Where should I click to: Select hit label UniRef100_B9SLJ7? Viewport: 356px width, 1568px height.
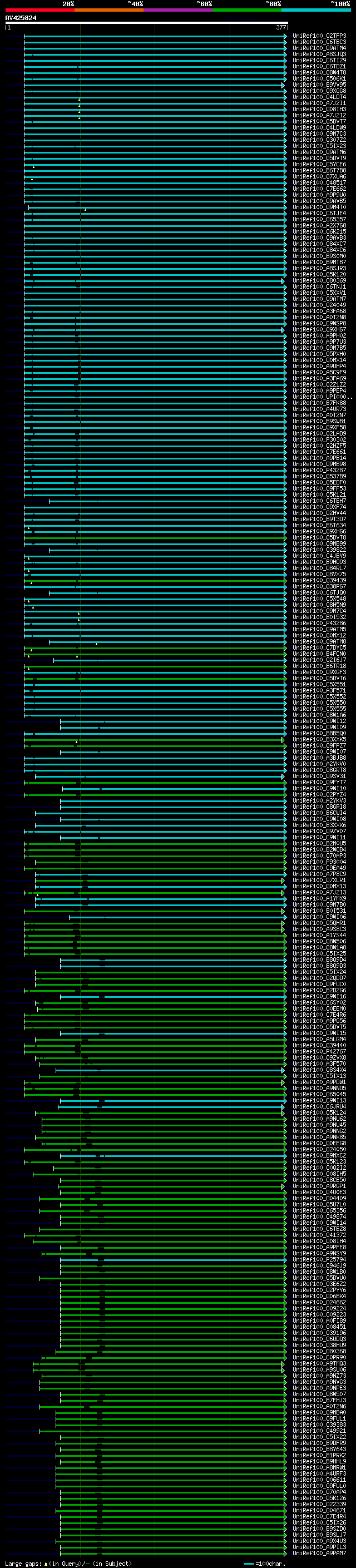[319, 1535]
